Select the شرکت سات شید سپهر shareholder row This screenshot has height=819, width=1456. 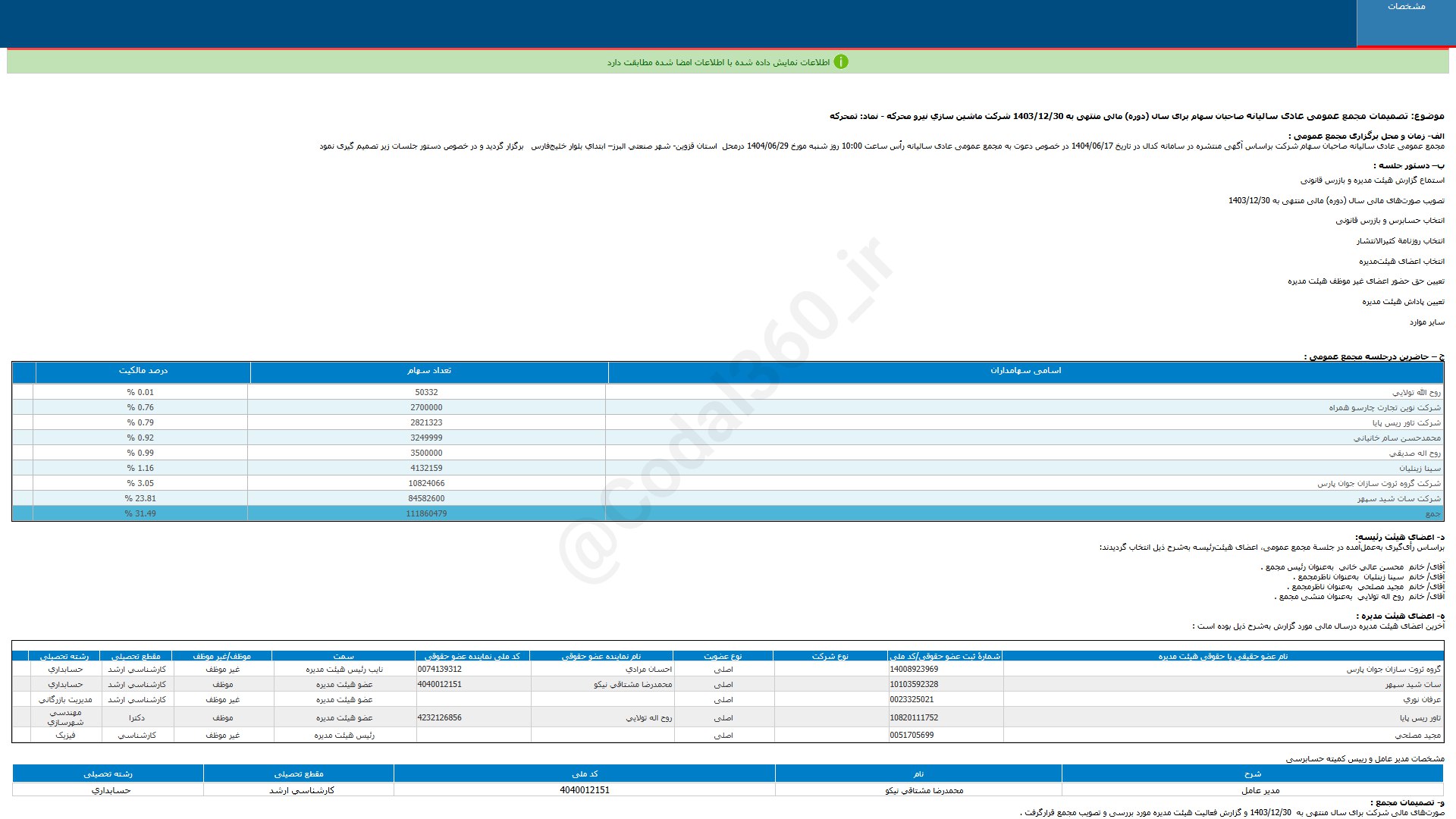(1398, 499)
